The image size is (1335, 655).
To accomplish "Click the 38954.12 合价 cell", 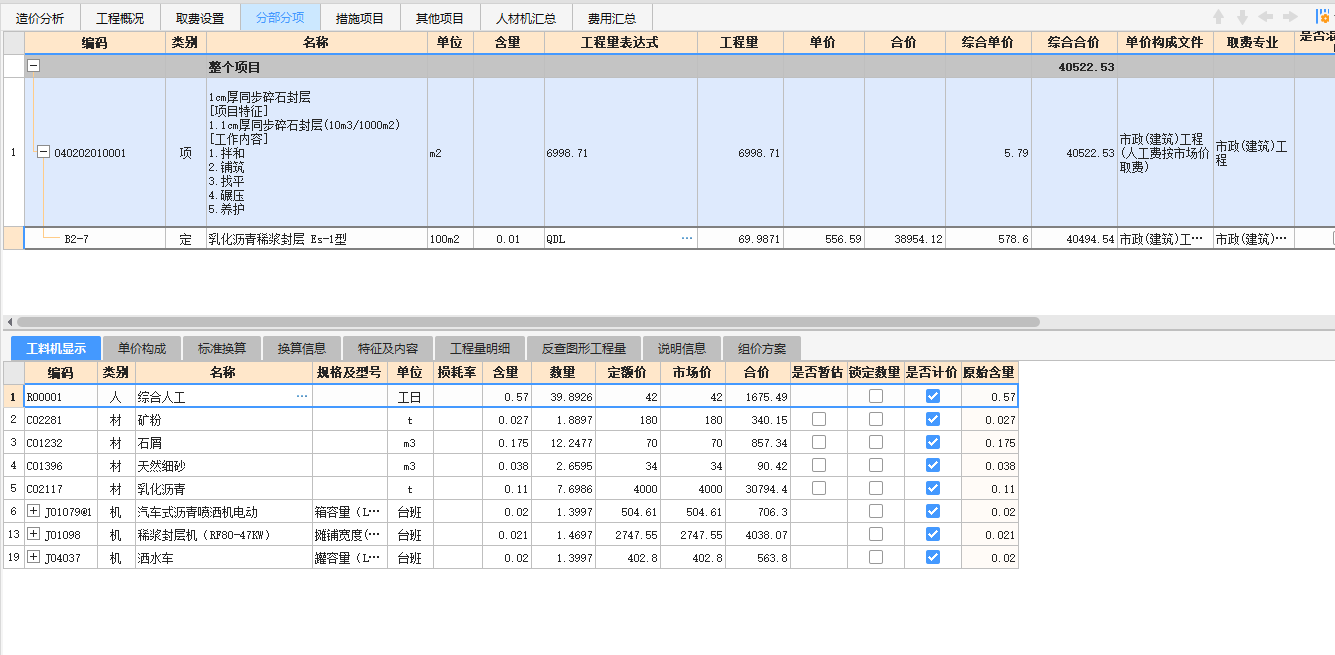I will (905, 239).
